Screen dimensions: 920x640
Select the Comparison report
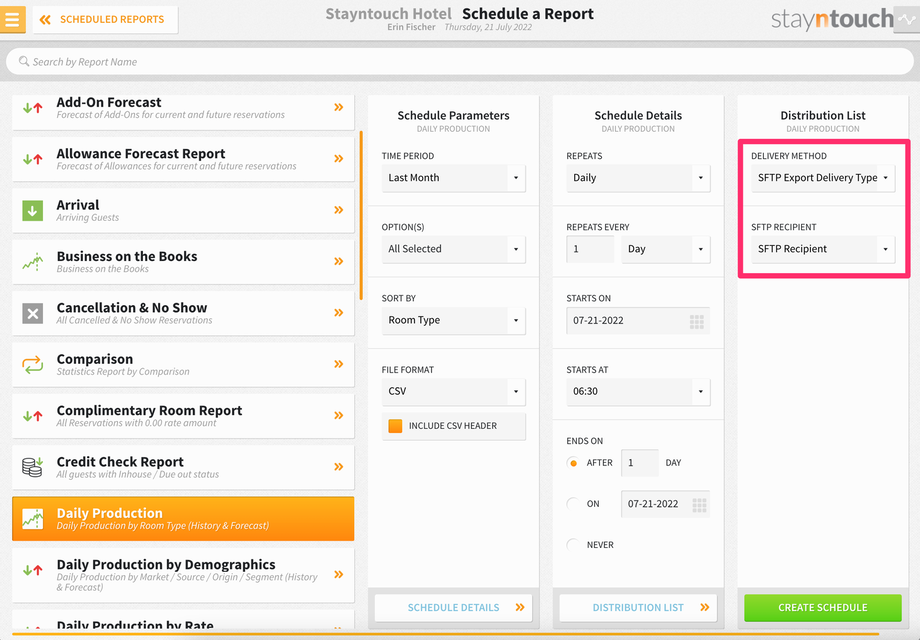(x=183, y=364)
